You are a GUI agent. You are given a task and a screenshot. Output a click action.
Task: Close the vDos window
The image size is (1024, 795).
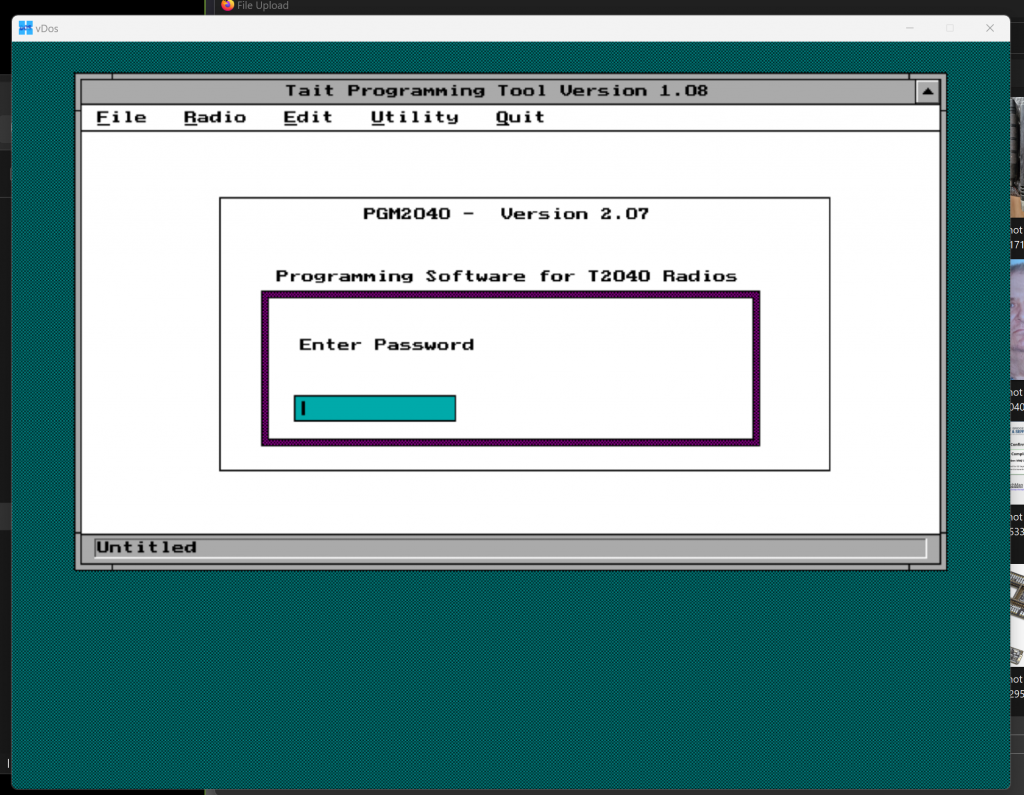[x=989, y=28]
